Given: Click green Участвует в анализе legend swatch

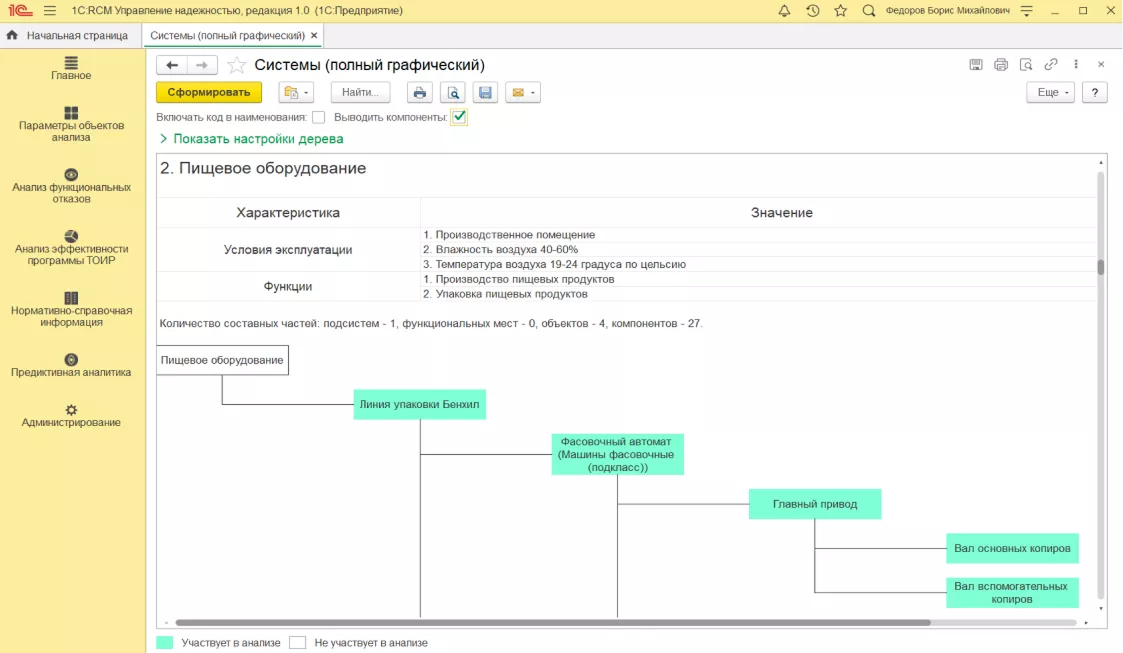Looking at the screenshot, I should 165,642.
